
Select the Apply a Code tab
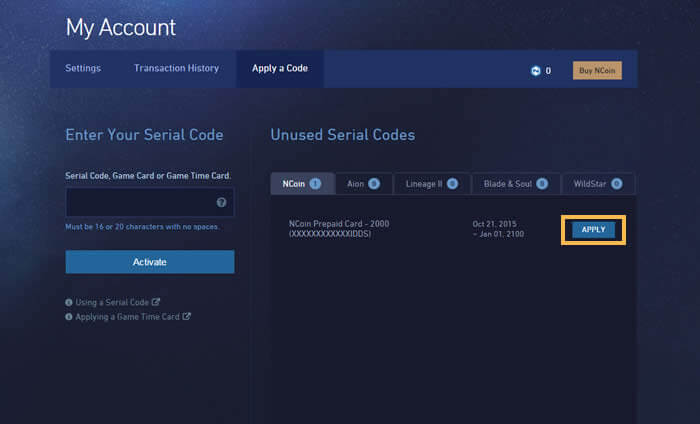coord(280,68)
